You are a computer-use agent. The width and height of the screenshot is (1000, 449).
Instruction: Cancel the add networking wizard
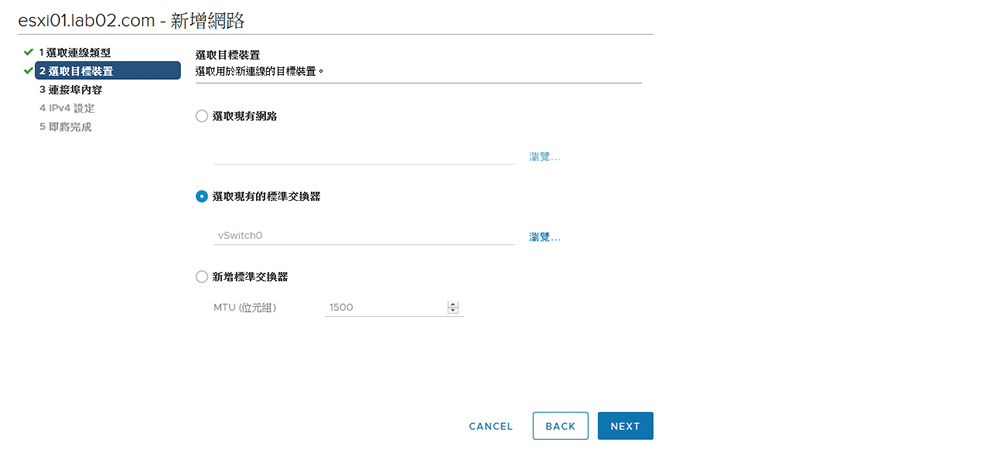(x=490, y=426)
